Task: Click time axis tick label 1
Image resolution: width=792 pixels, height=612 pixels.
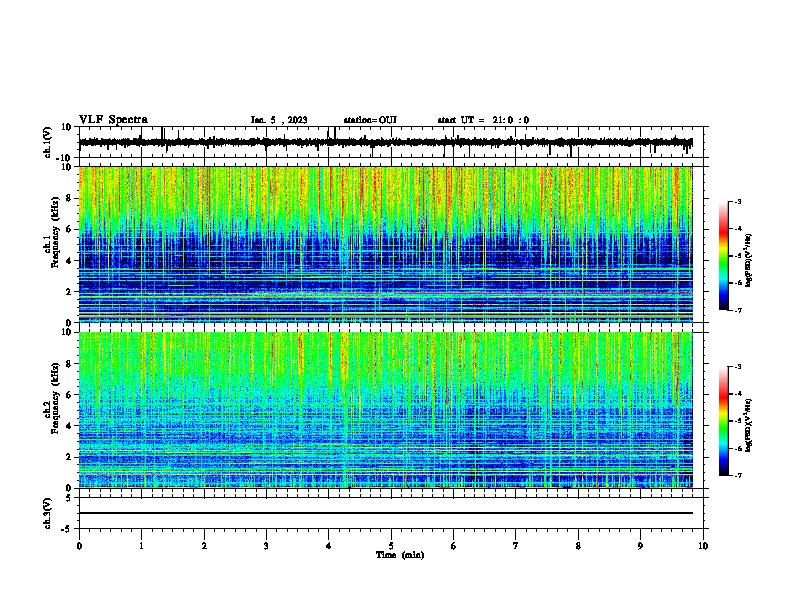Action: point(141,546)
